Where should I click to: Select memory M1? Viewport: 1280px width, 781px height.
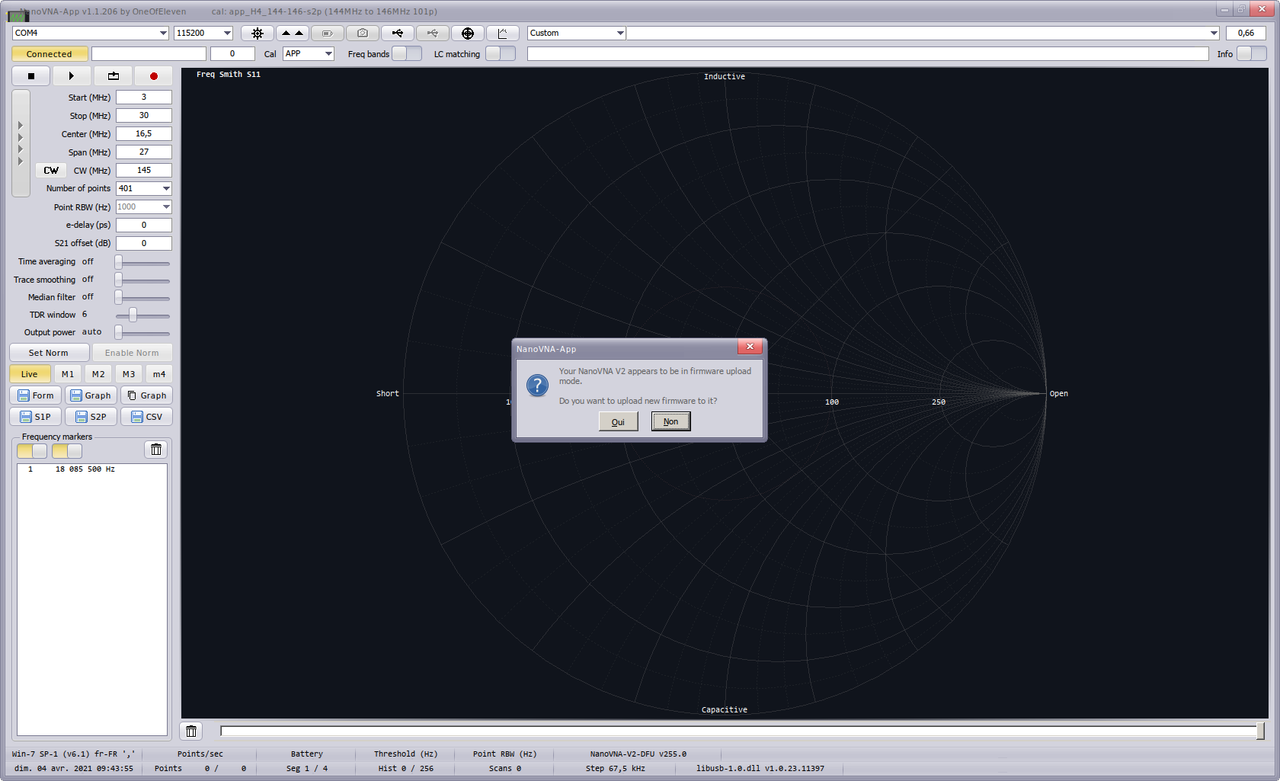pos(67,374)
